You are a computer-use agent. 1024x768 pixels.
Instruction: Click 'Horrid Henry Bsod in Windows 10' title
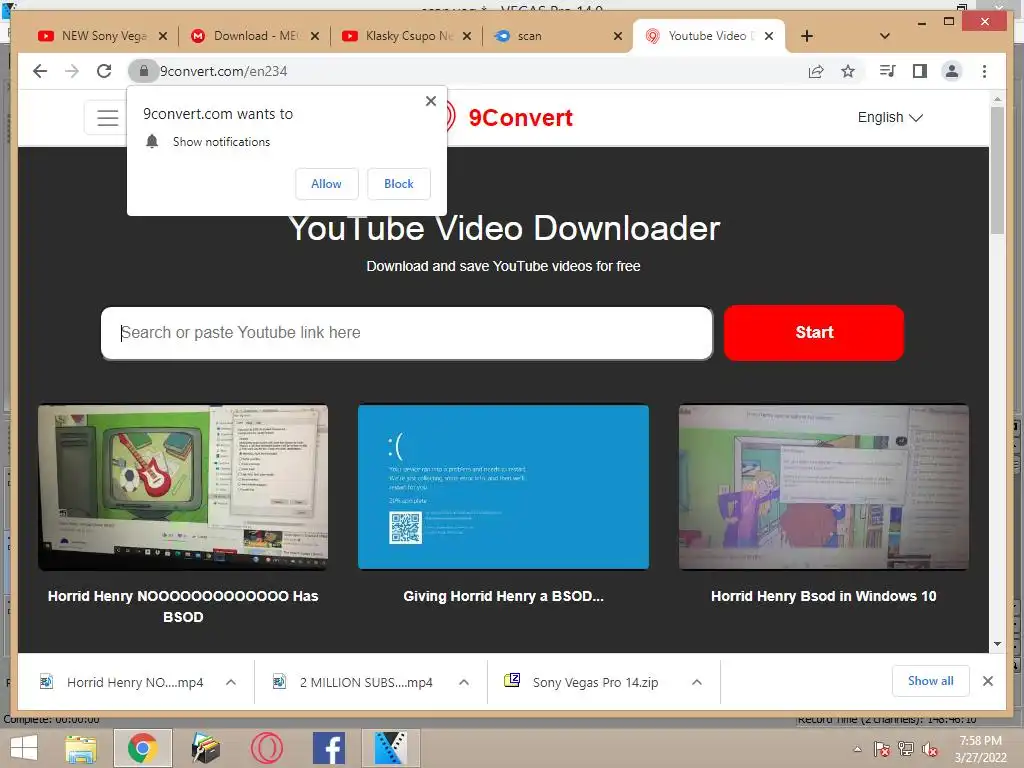click(x=824, y=596)
